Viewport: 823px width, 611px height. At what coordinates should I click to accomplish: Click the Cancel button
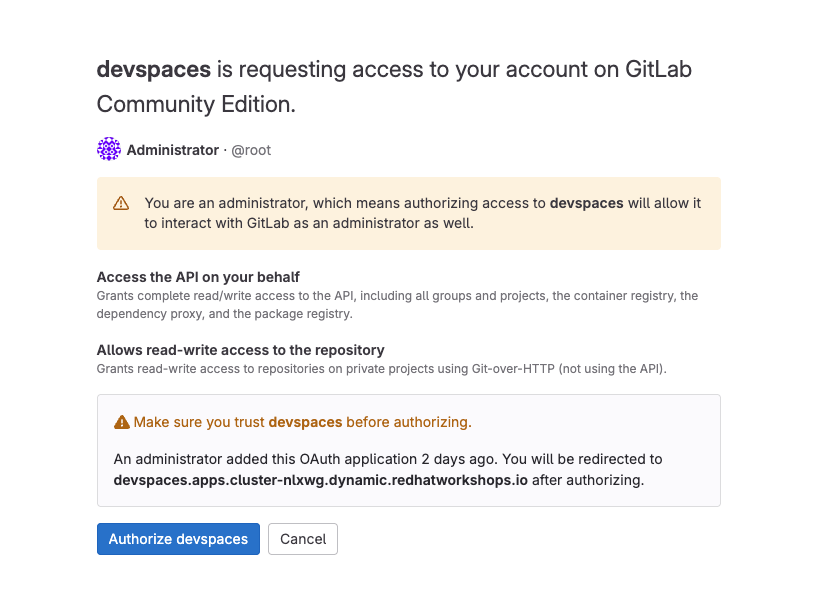tap(302, 538)
